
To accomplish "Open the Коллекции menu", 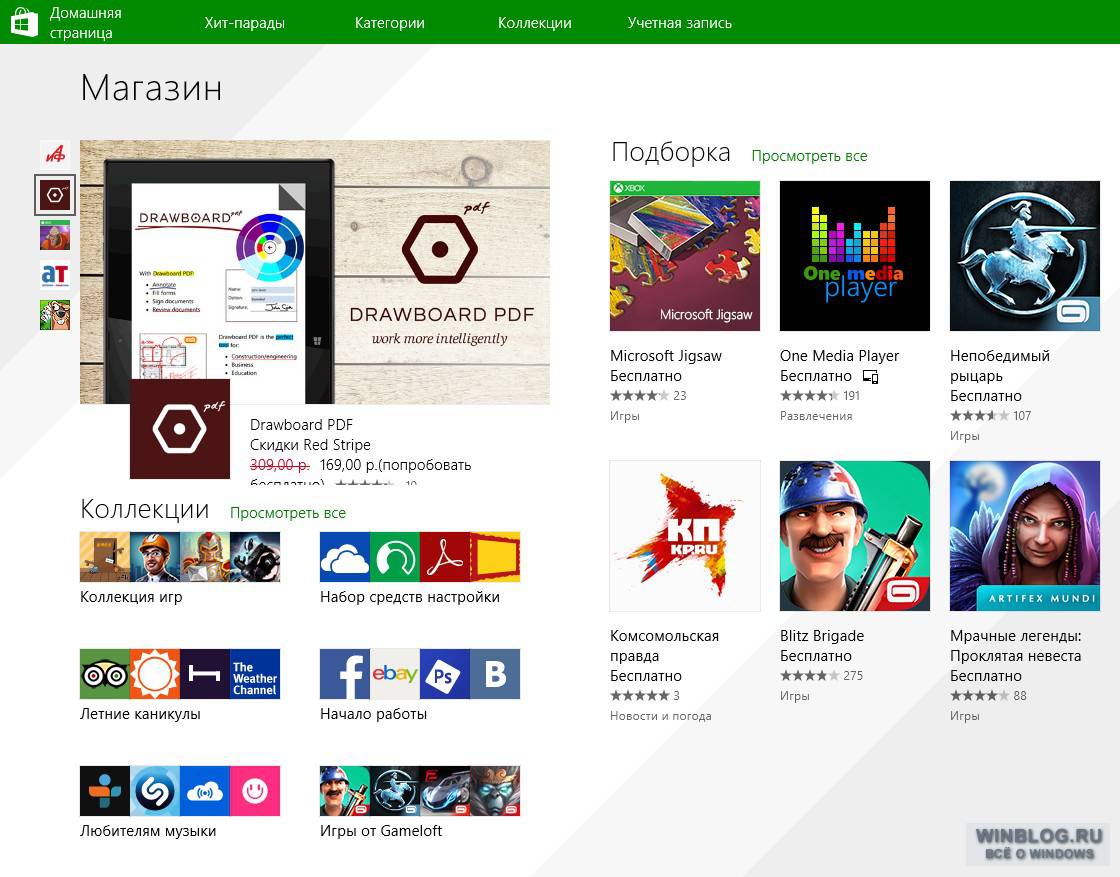I will 534,23.
